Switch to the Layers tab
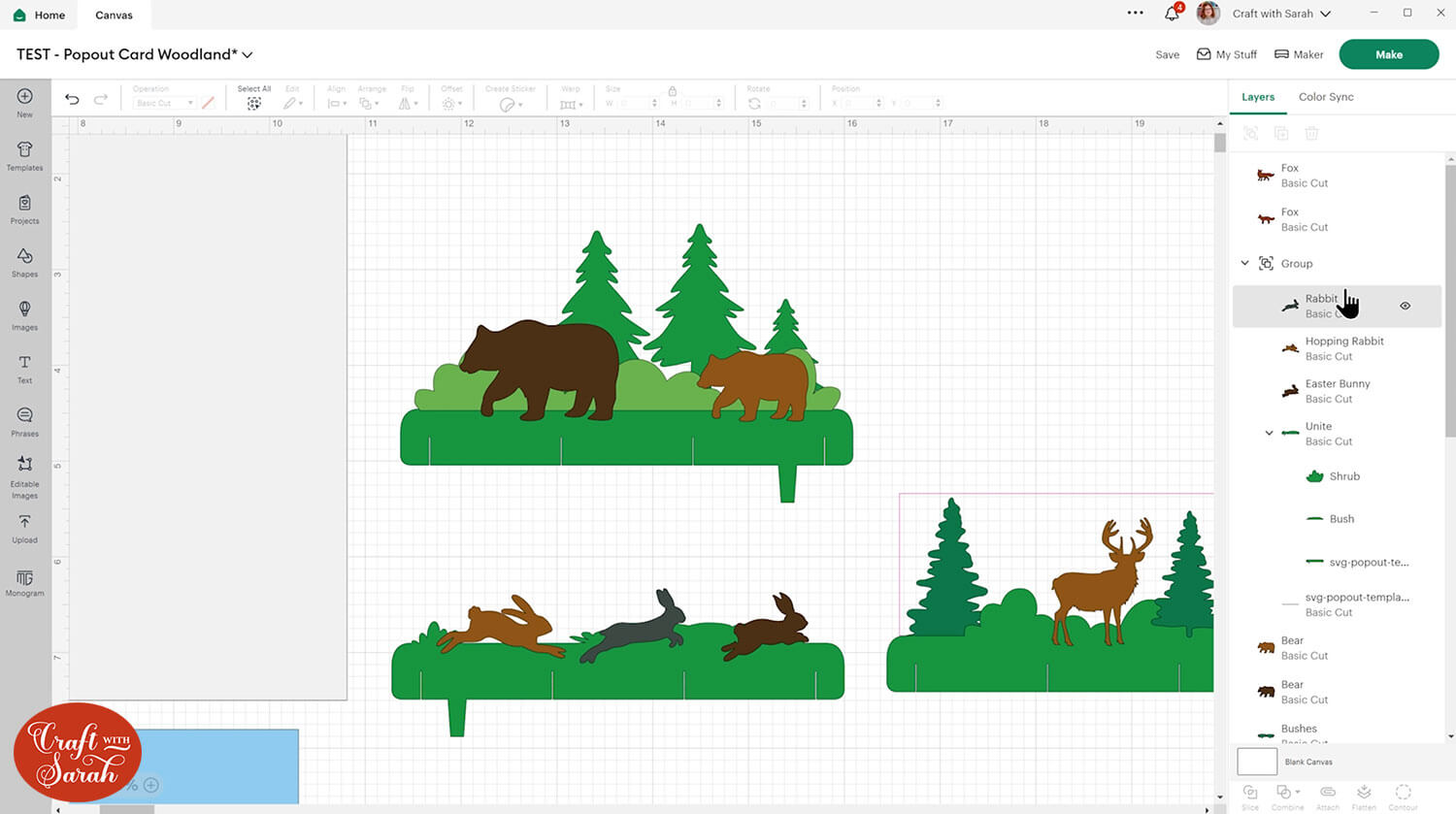The width and height of the screenshot is (1456, 814). click(1258, 97)
